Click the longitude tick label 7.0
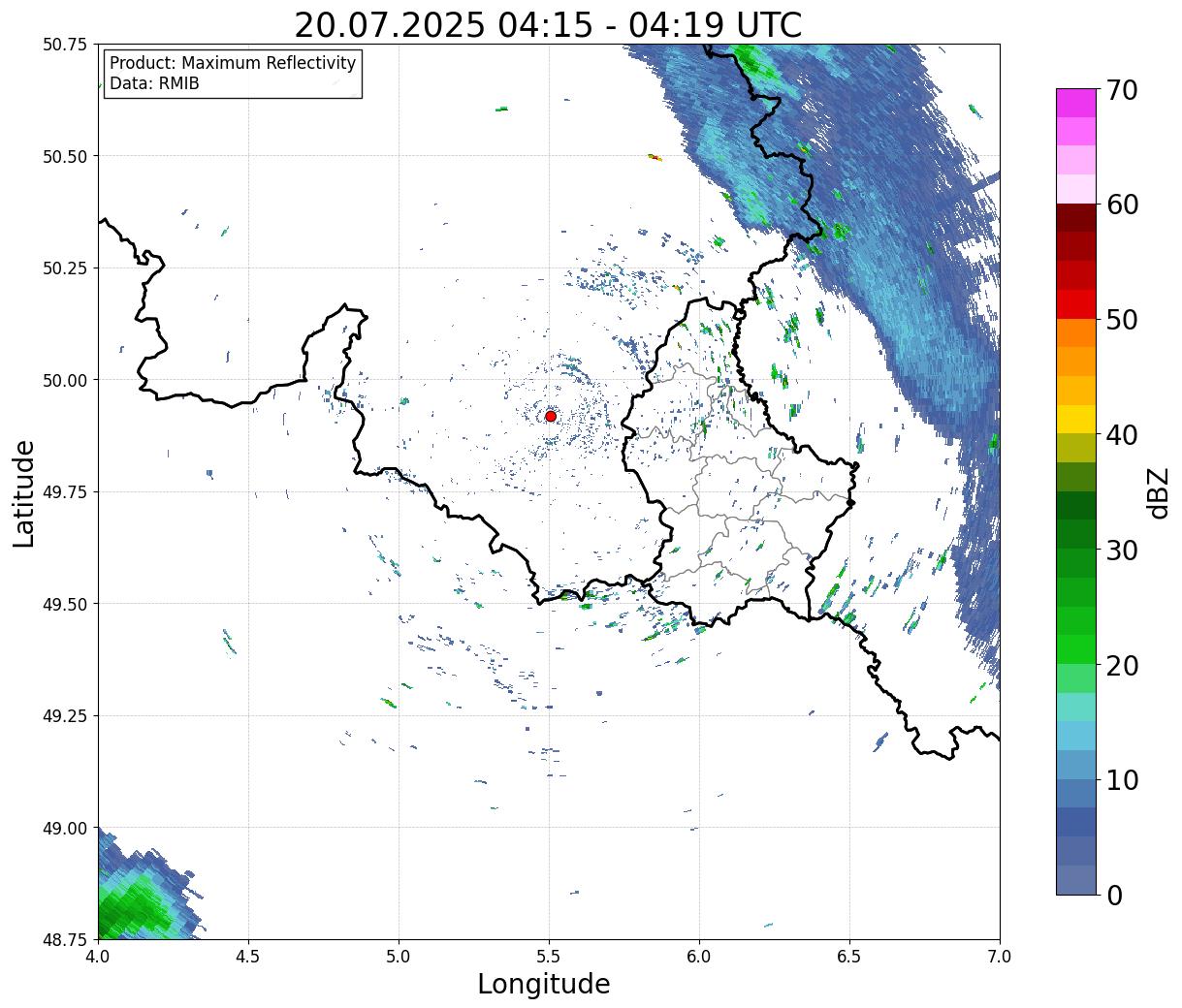 [x=1000, y=956]
